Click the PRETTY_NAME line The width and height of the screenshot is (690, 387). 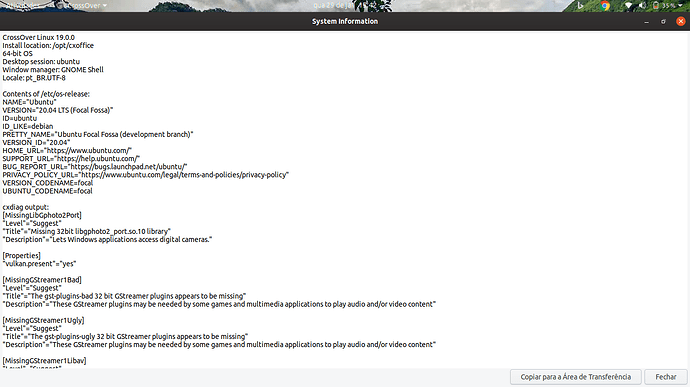pyautogui.click(x=98, y=134)
